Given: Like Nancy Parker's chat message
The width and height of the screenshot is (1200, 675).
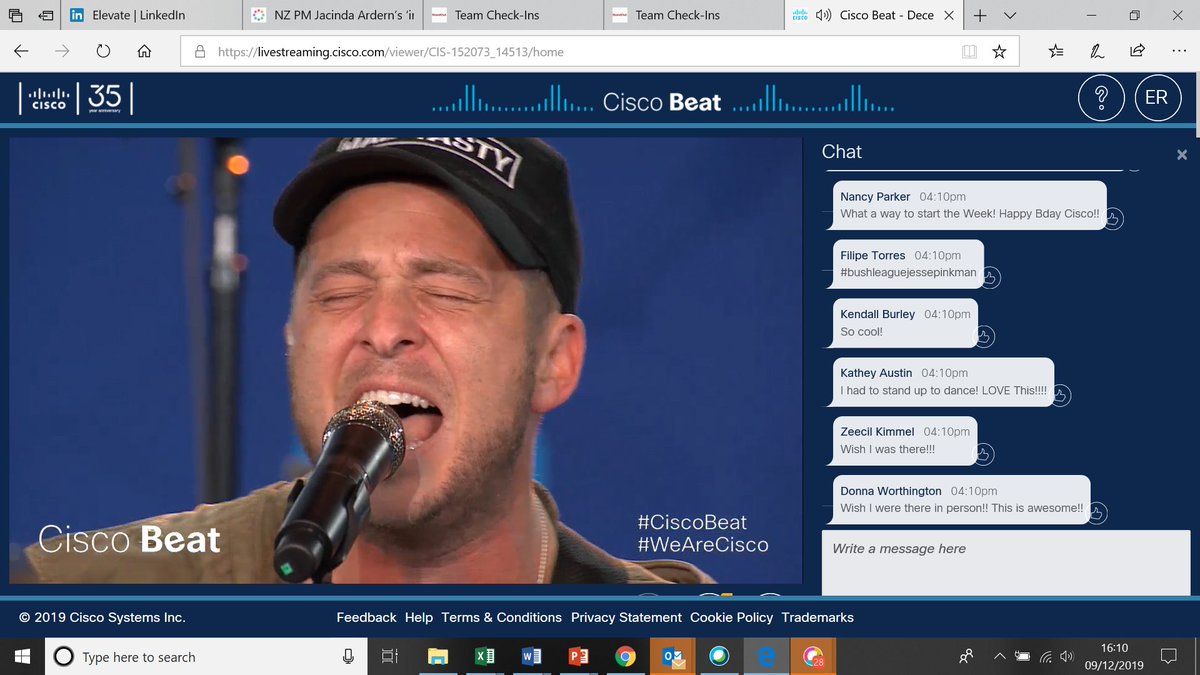Looking at the screenshot, I should point(1113,218).
